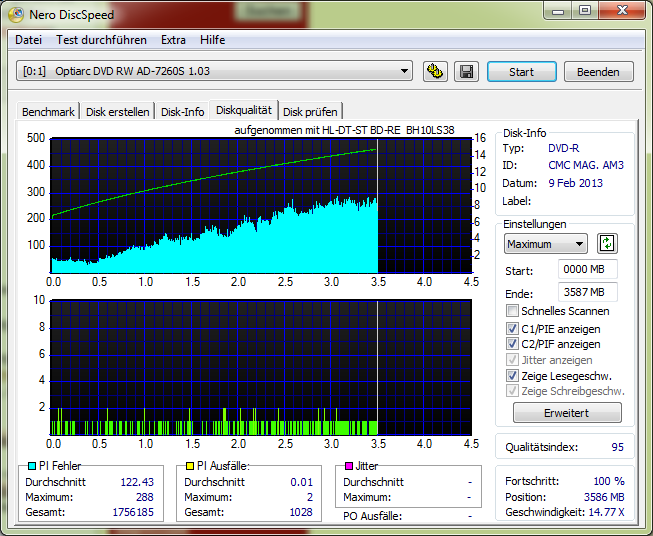Image resolution: width=653 pixels, height=536 pixels.
Task: Maximize the Nero DiscSpeed window
Action: [x=585, y=11]
